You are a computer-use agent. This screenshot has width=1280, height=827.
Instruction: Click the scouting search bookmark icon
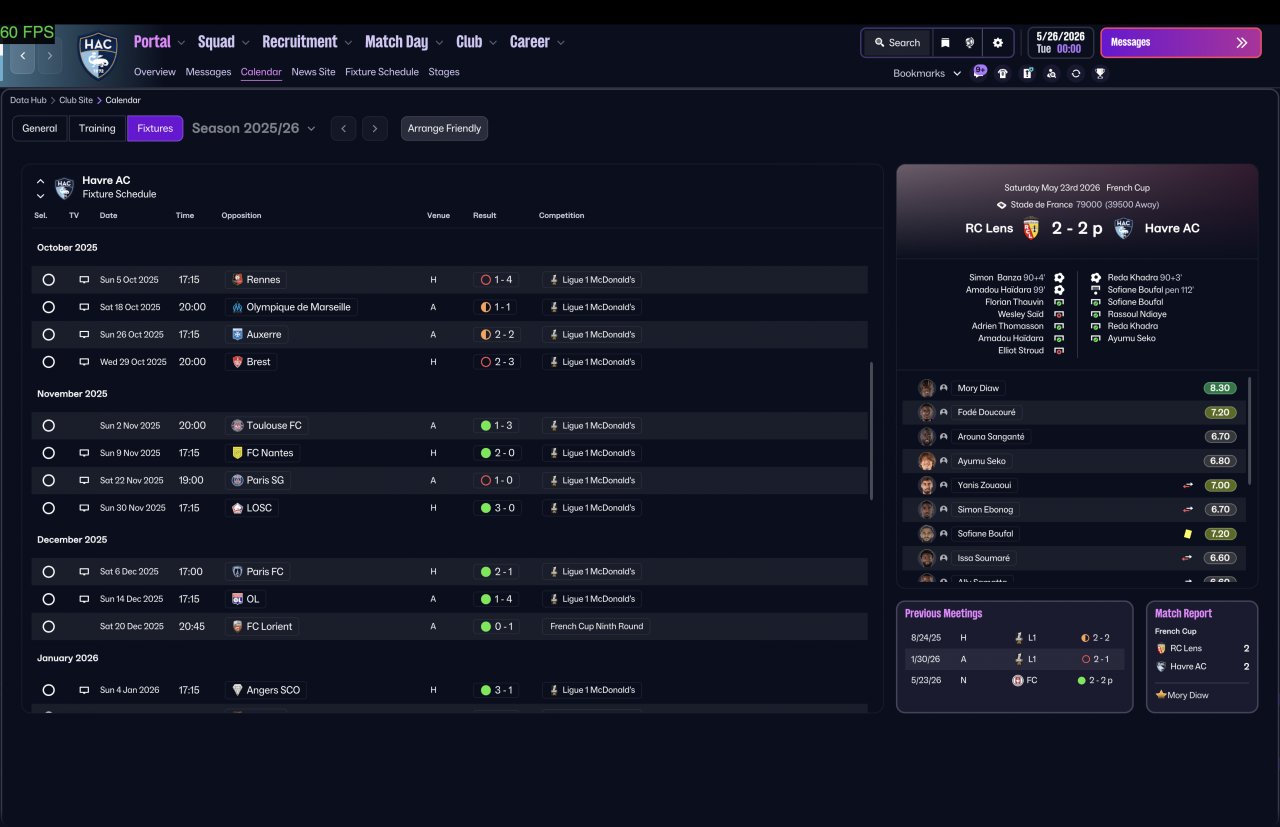click(x=1051, y=73)
